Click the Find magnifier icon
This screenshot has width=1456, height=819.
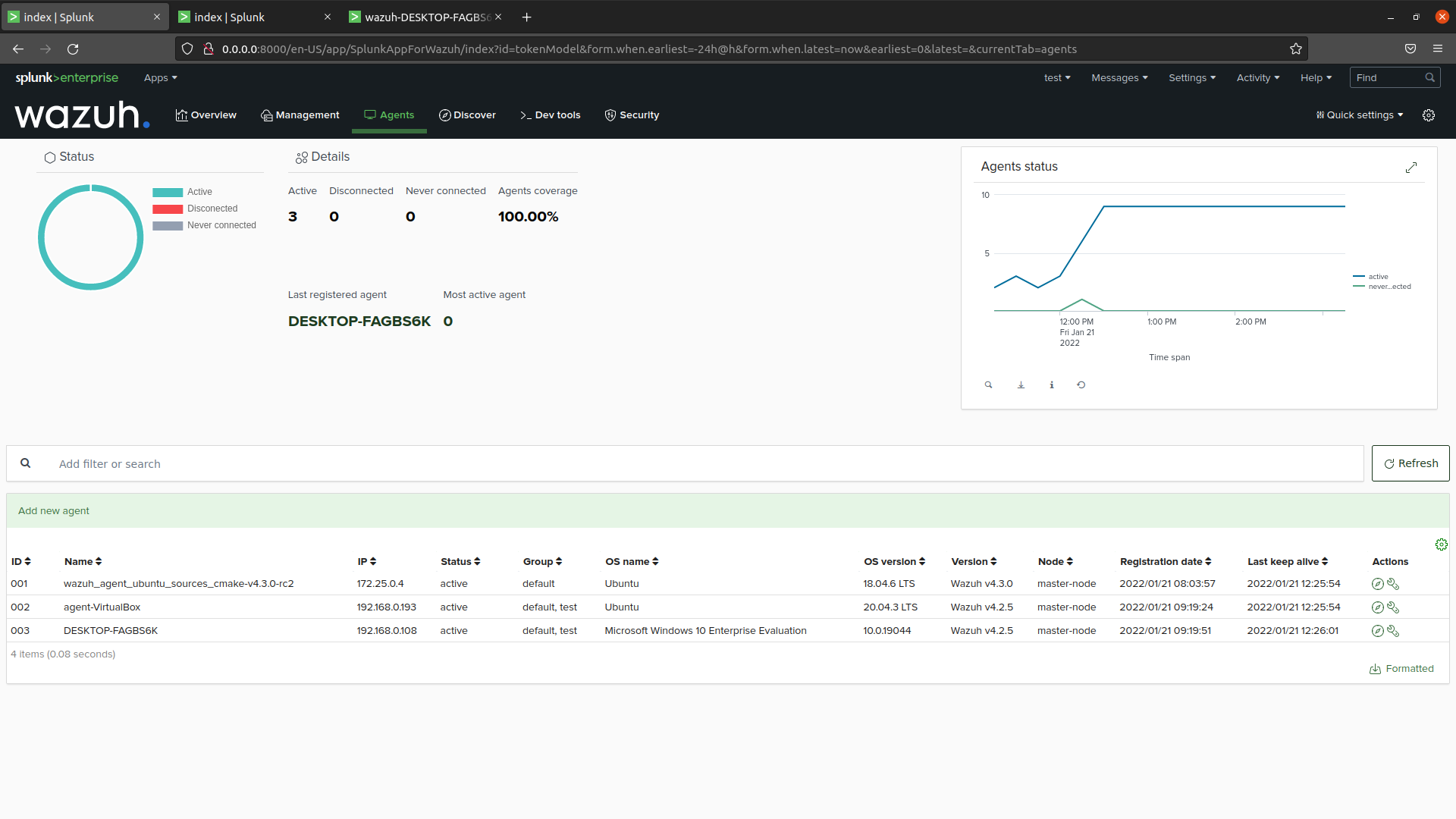coord(1429,77)
